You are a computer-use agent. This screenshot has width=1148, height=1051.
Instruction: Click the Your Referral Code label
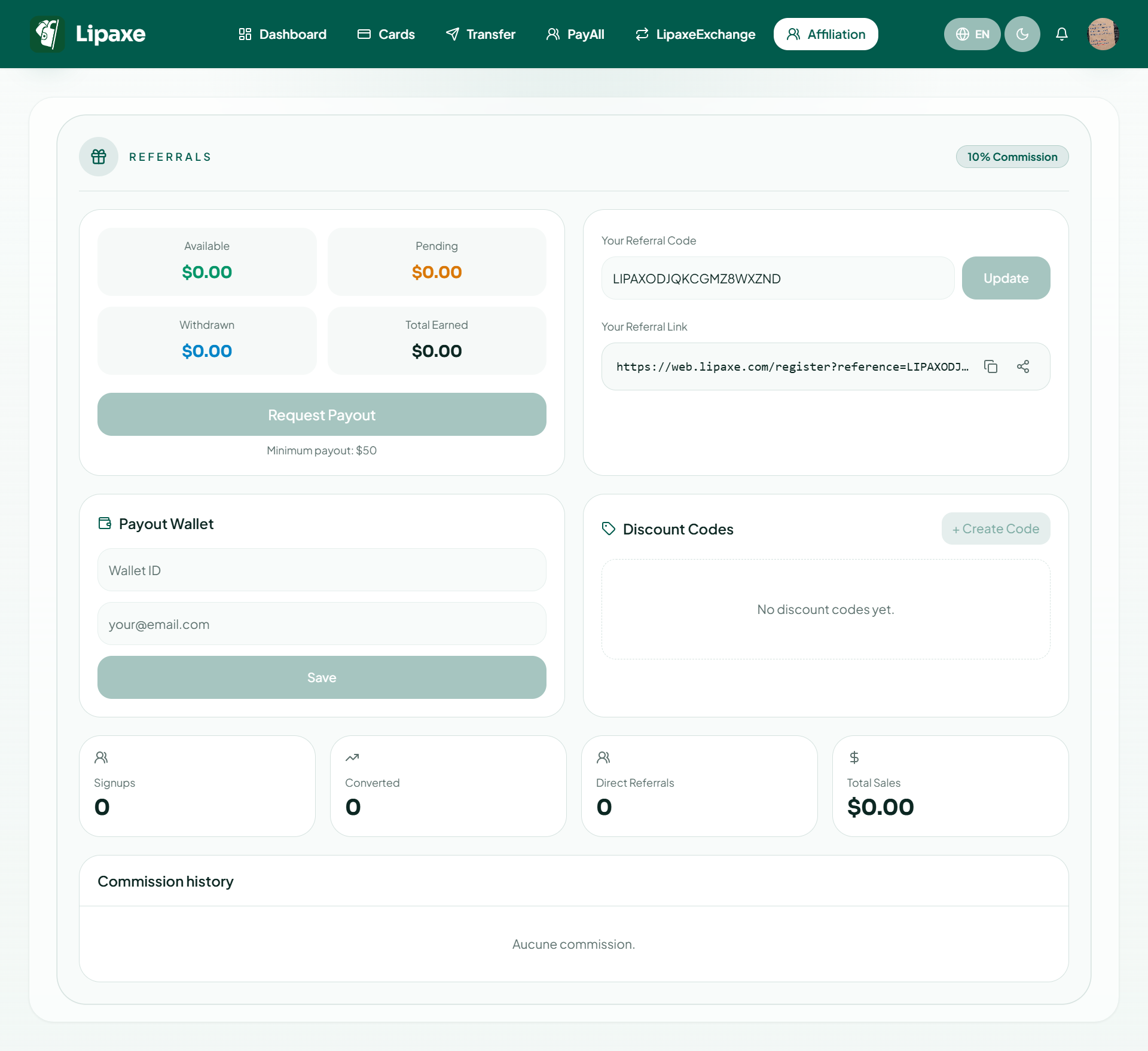[x=649, y=240]
